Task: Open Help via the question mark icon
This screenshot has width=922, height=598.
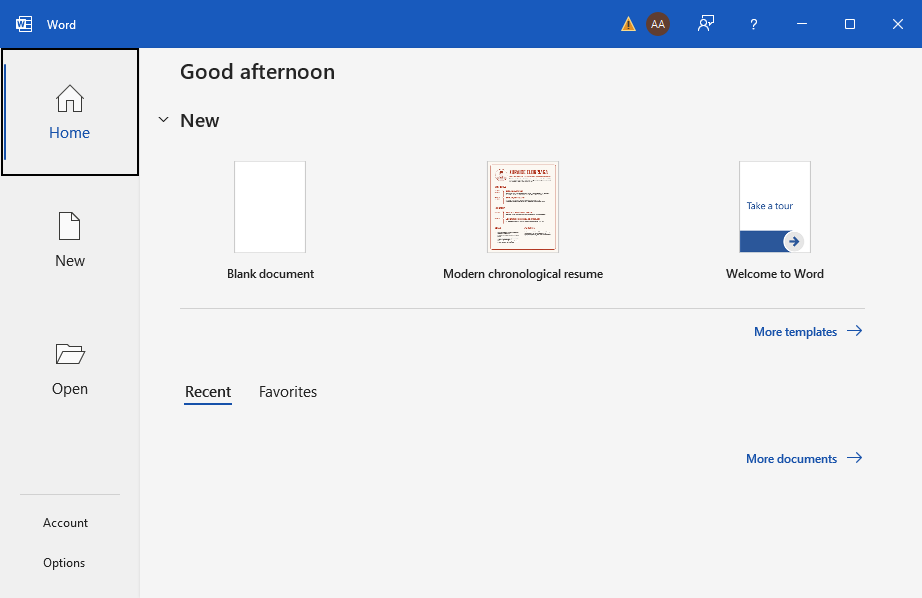Action: coord(753,23)
